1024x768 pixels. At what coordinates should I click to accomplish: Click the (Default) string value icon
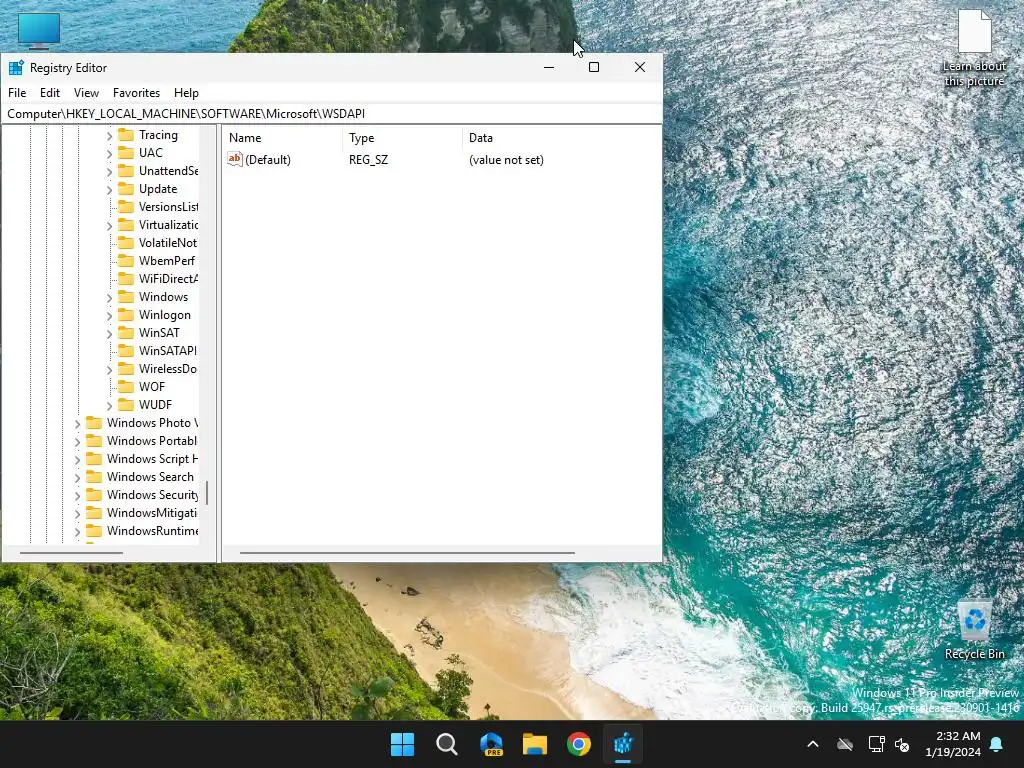[x=234, y=159]
